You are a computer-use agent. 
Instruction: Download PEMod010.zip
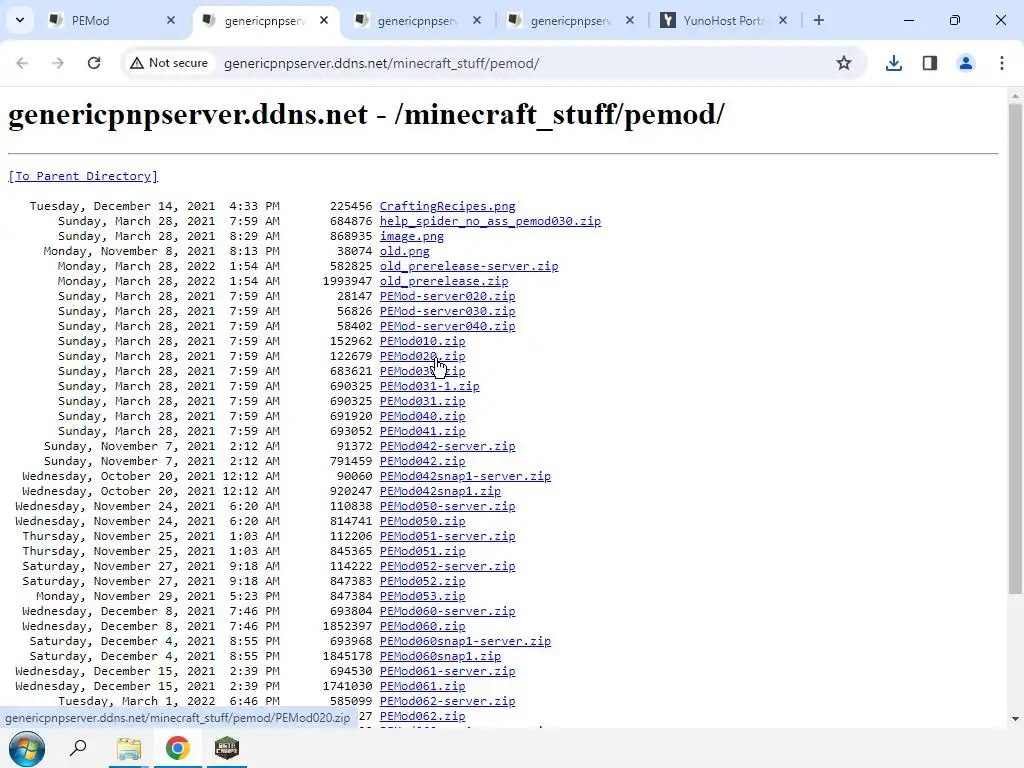pyautogui.click(x=423, y=342)
